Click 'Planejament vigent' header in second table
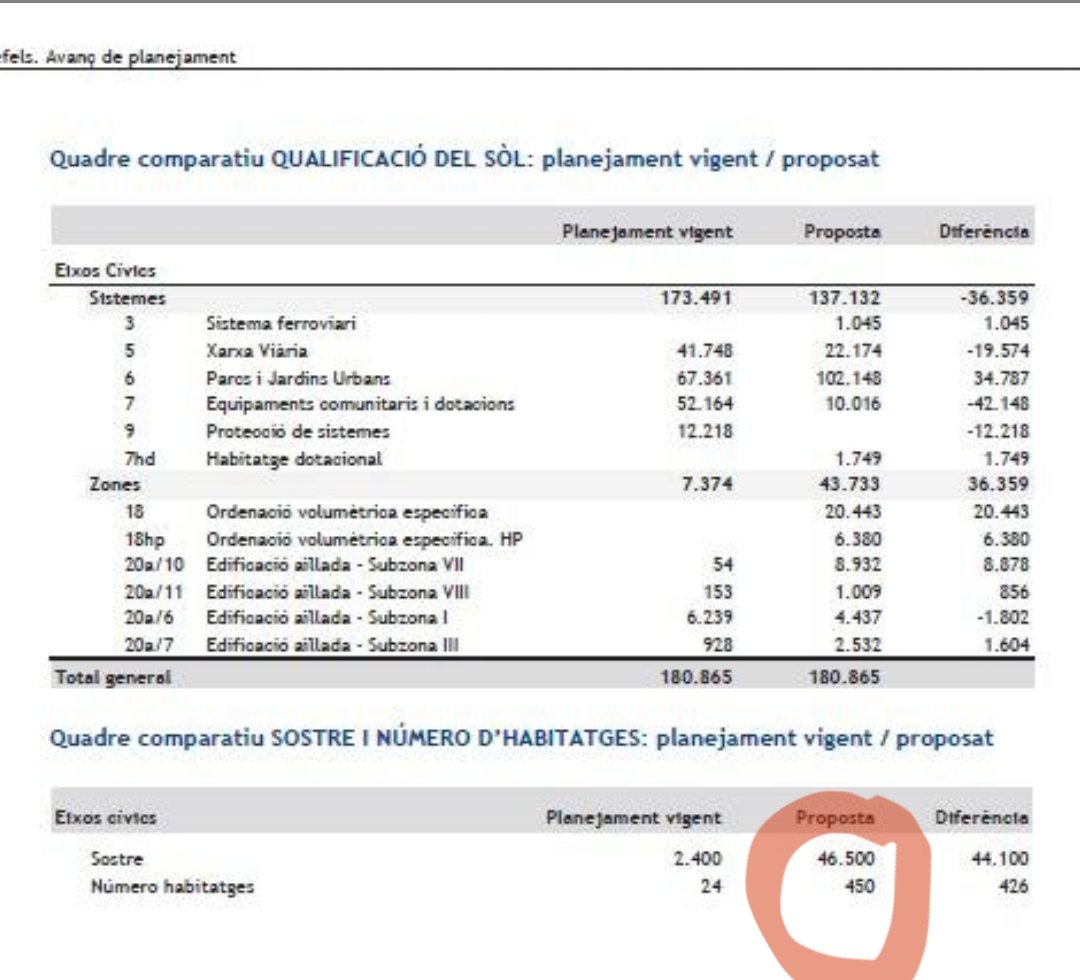Screen dimensions: 1080x980 [634, 818]
